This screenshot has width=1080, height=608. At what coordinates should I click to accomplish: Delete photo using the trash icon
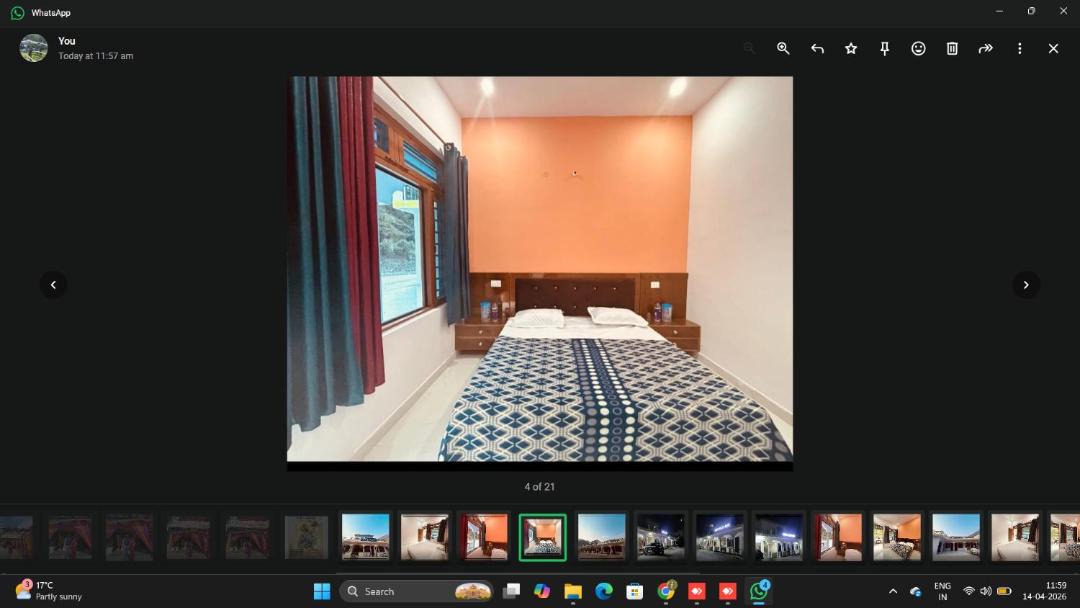click(952, 48)
